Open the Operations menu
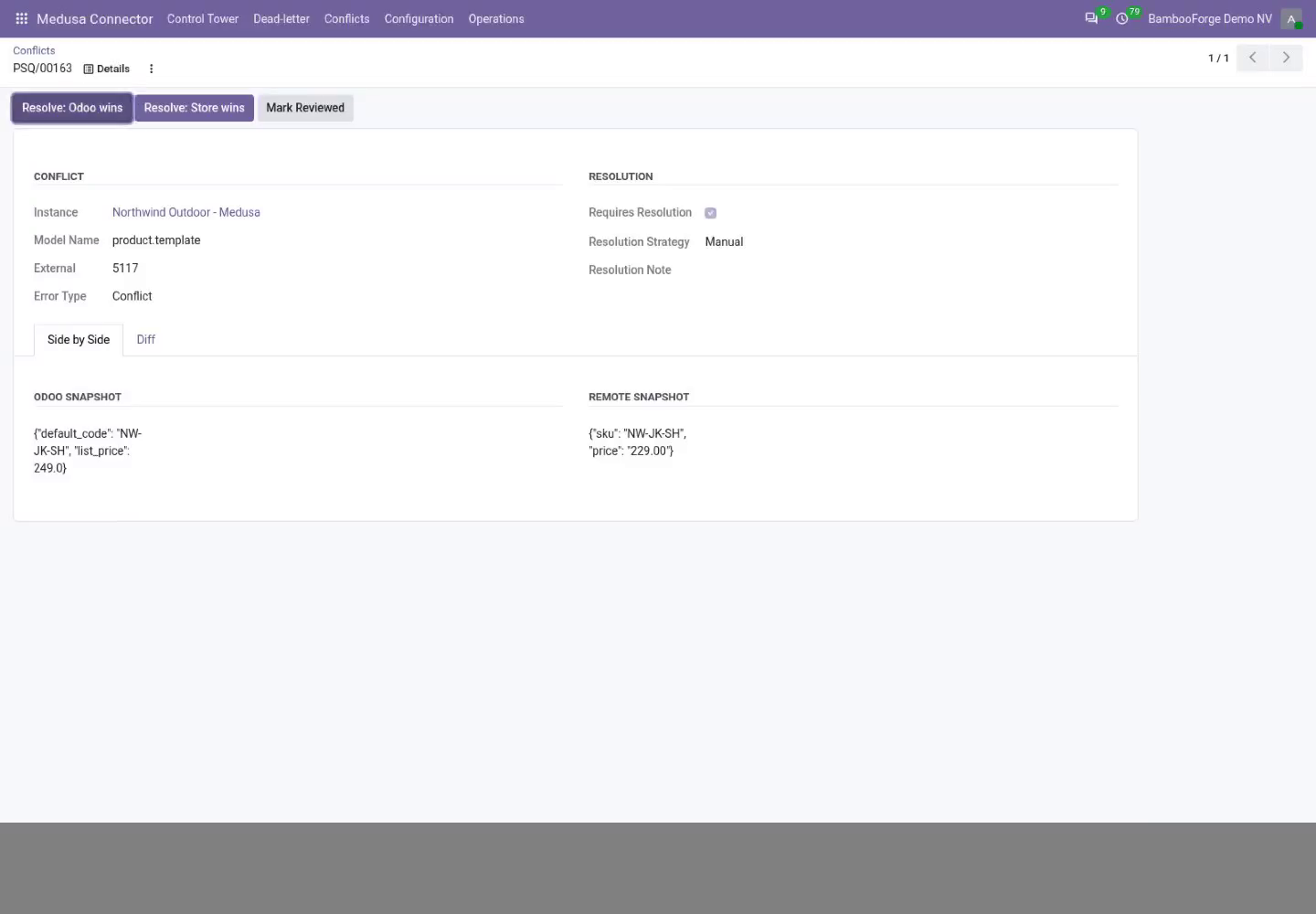 [x=496, y=18]
